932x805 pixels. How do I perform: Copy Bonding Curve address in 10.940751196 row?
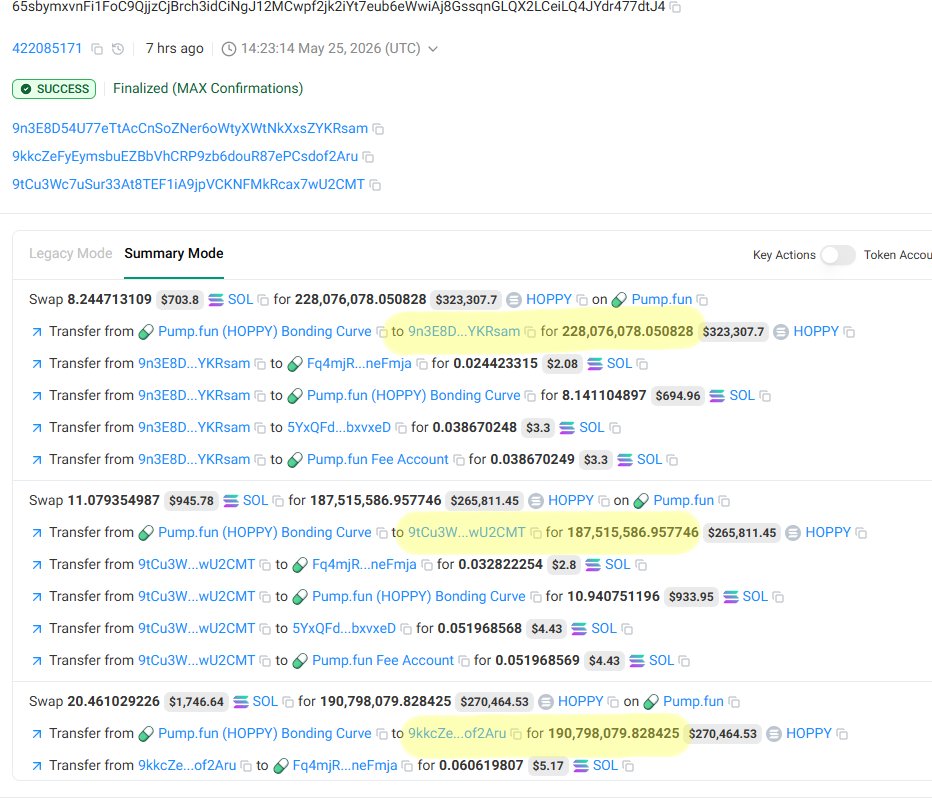point(536,597)
